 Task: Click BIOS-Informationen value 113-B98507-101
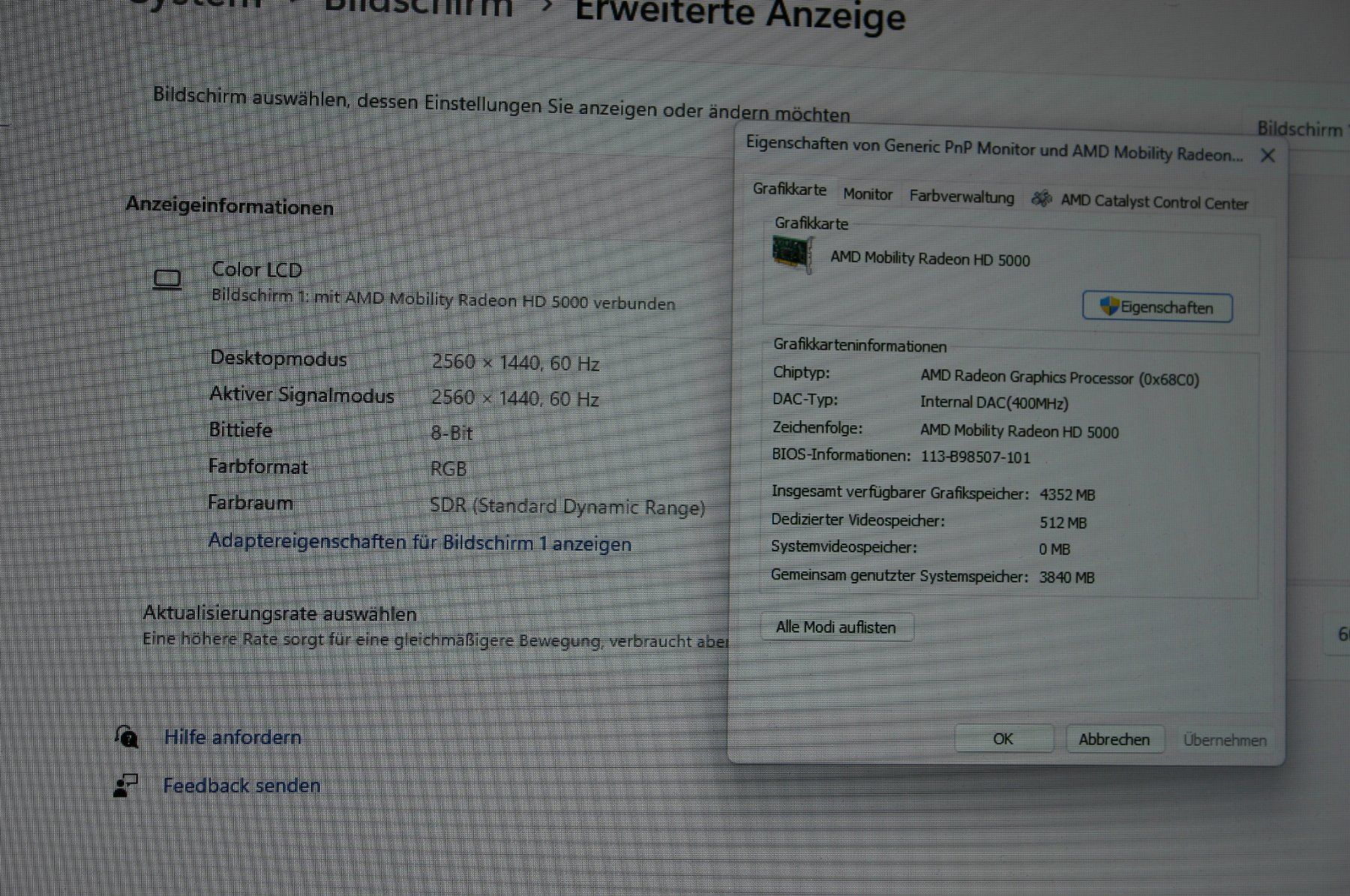click(975, 457)
